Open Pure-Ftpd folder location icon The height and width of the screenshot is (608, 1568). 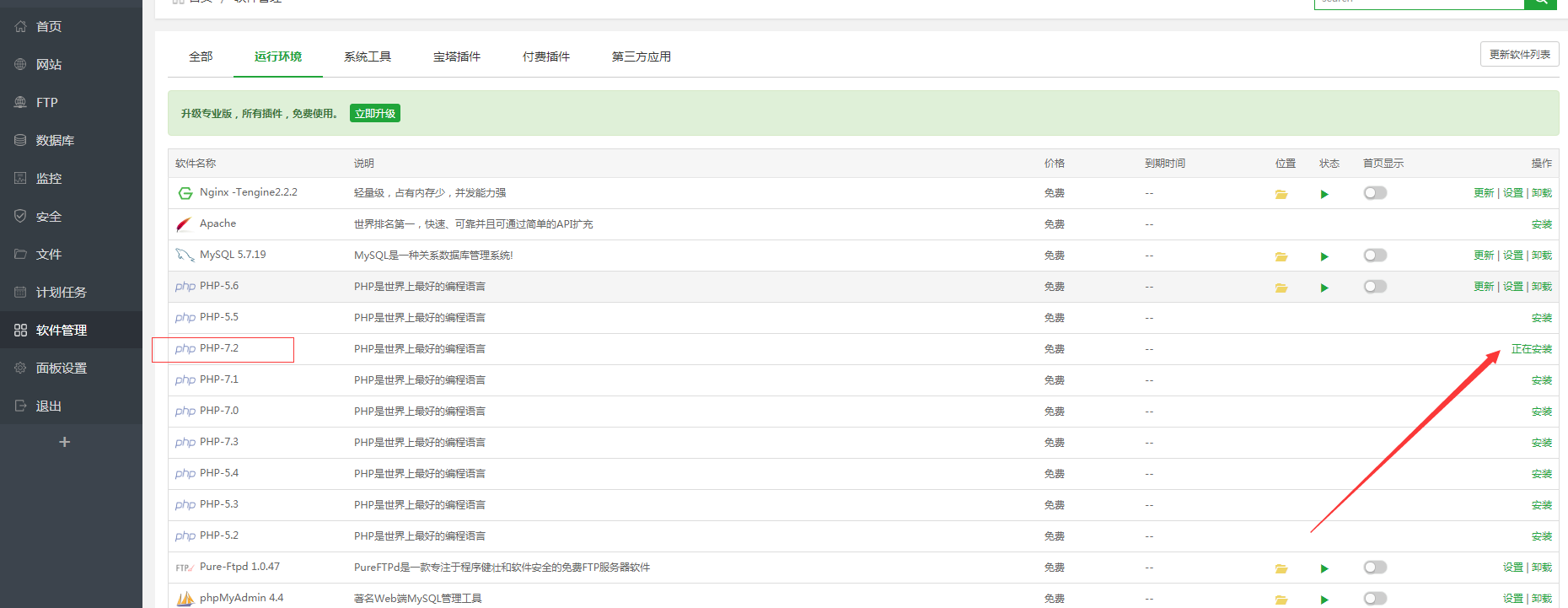point(1281,568)
